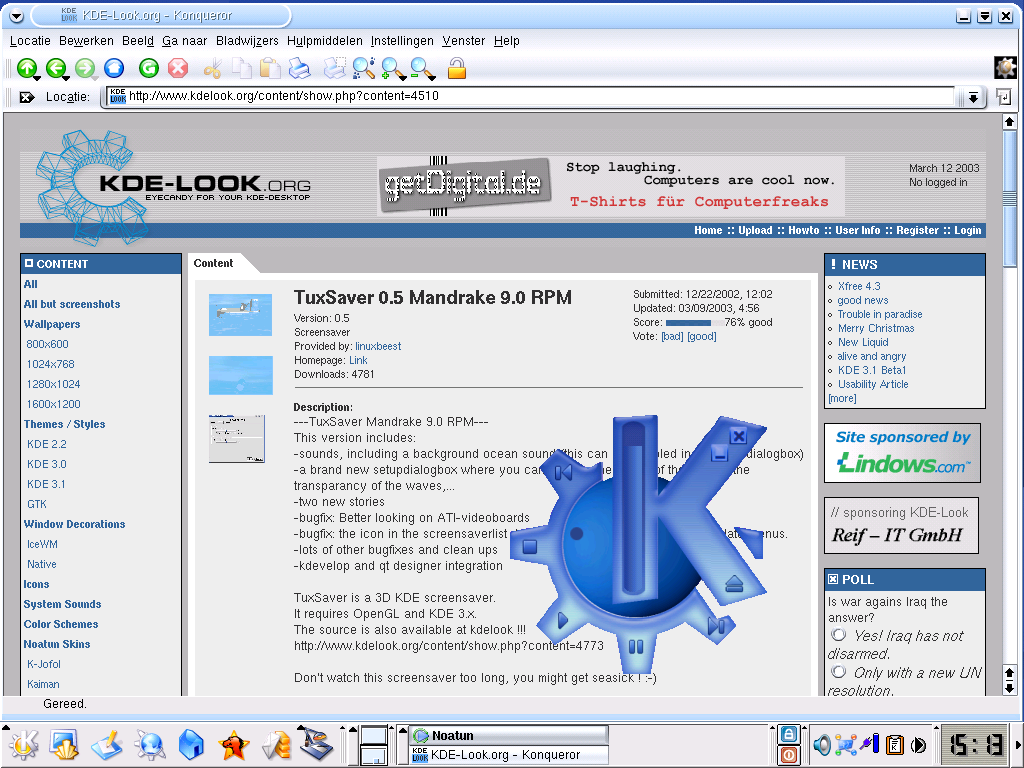Open the Up button history dropdown arrow
This screenshot has width=1024, height=768.
37,78
